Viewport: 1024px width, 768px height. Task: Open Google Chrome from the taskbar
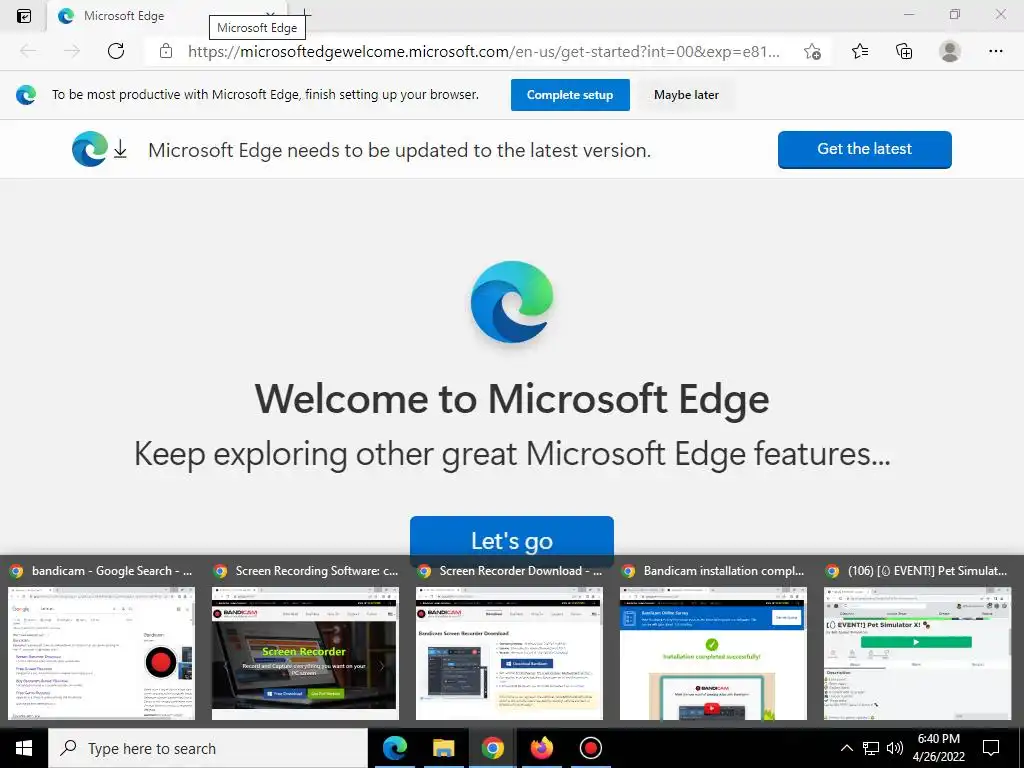(x=492, y=748)
